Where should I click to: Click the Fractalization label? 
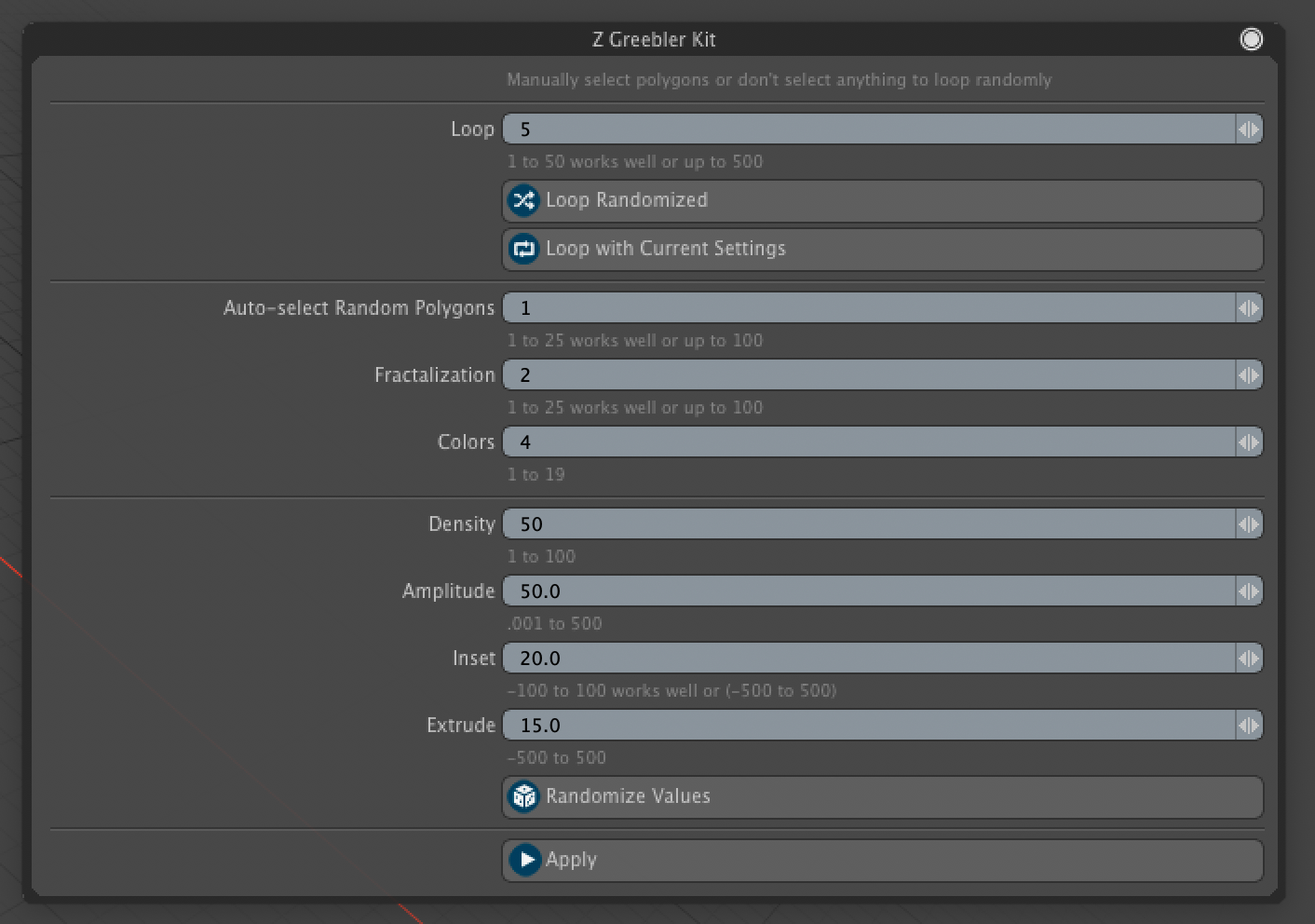tap(434, 375)
